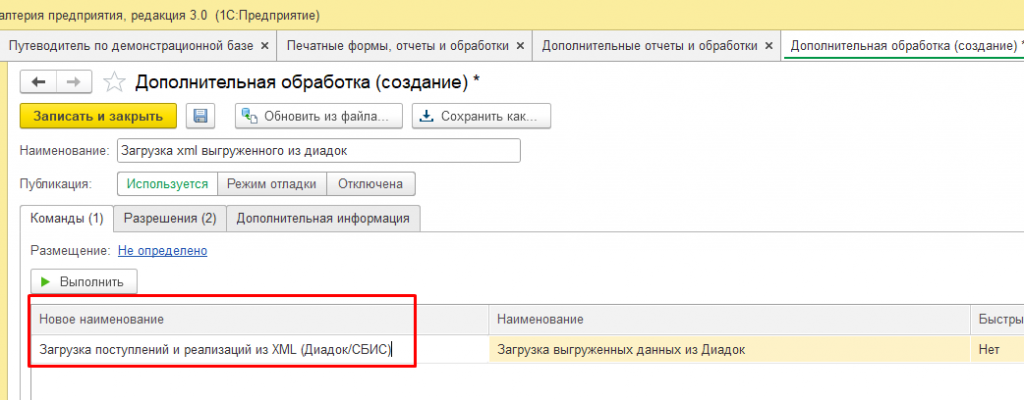Open the Команды (1) tab
The height and width of the screenshot is (400, 1024).
67,218
